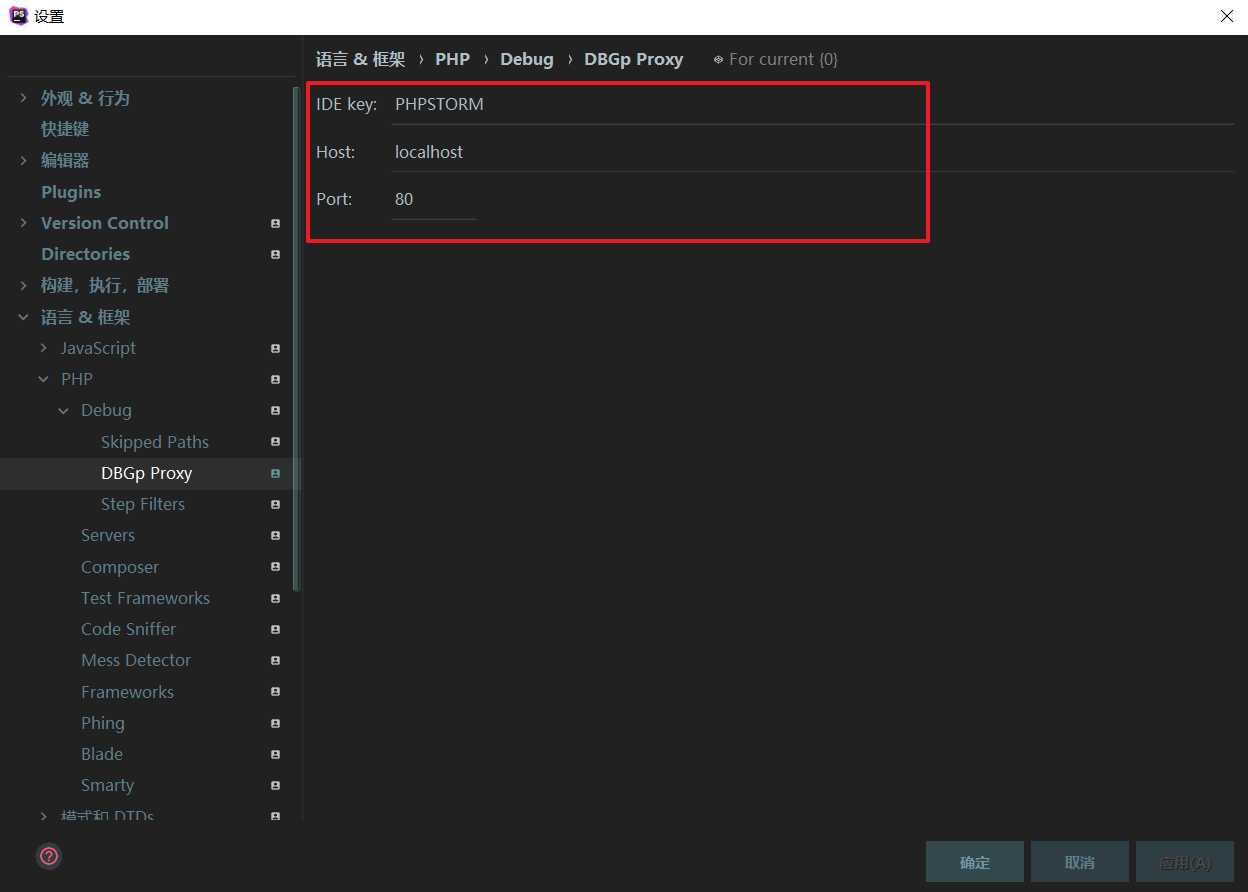1248x892 pixels.
Task: Click project-level icon beside Test Frameworks
Action: pyautogui.click(x=275, y=599)
